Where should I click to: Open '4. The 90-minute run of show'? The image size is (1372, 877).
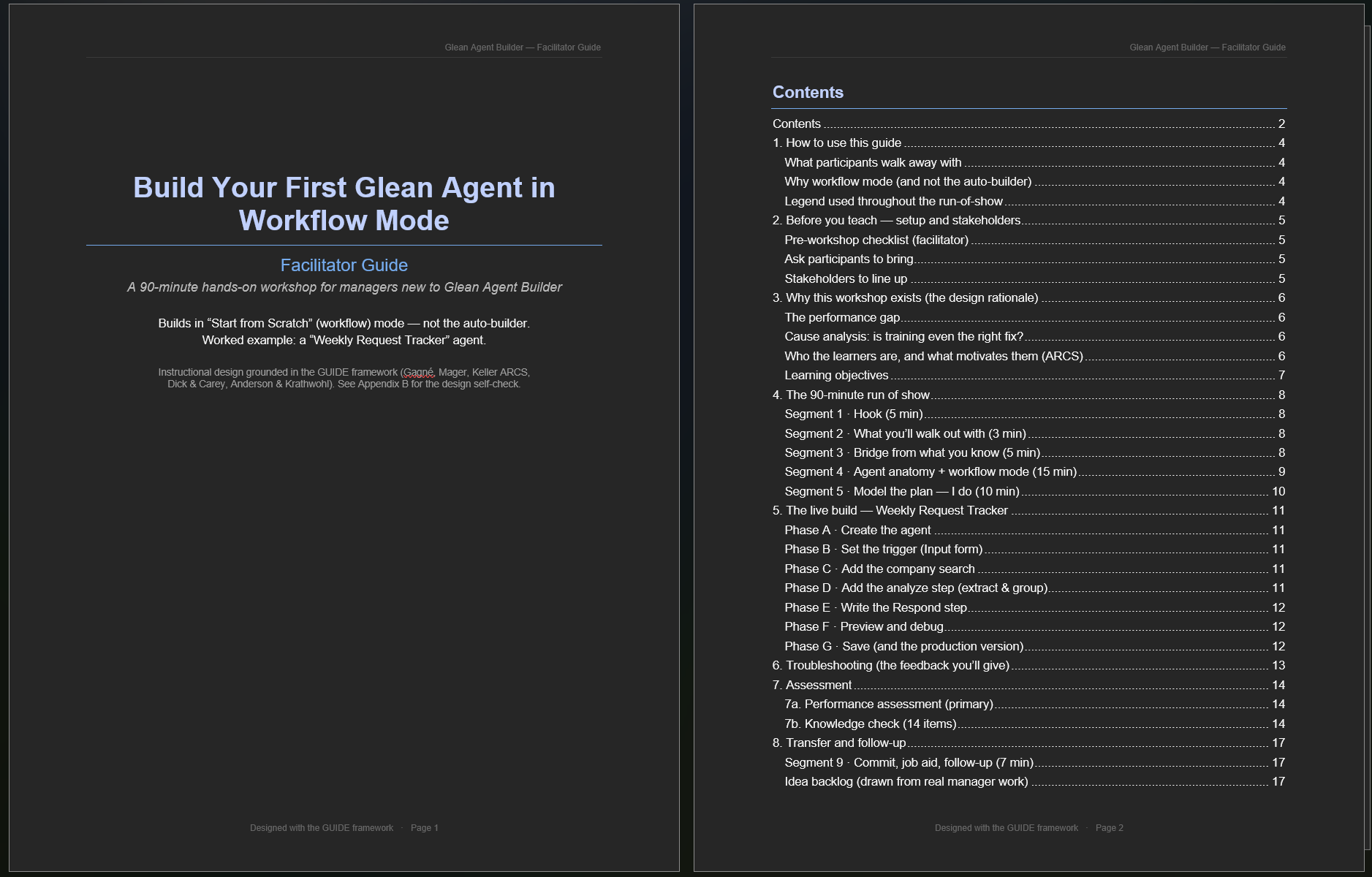[x=1028, y=395]
